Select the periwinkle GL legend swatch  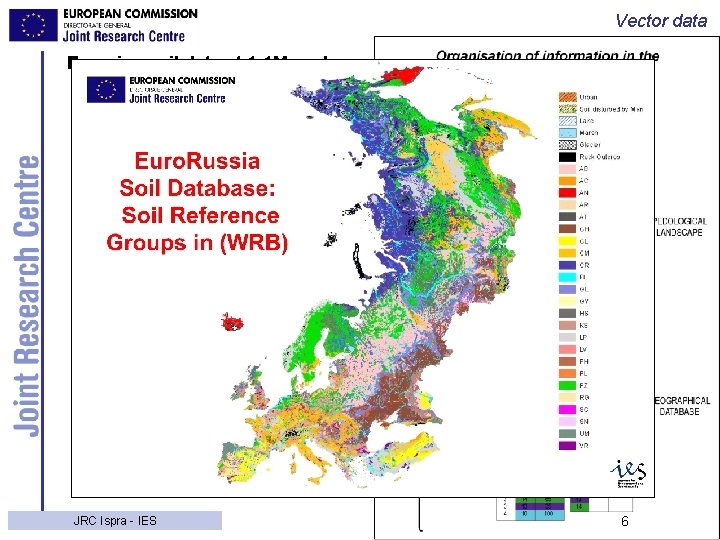coord(568,289)
